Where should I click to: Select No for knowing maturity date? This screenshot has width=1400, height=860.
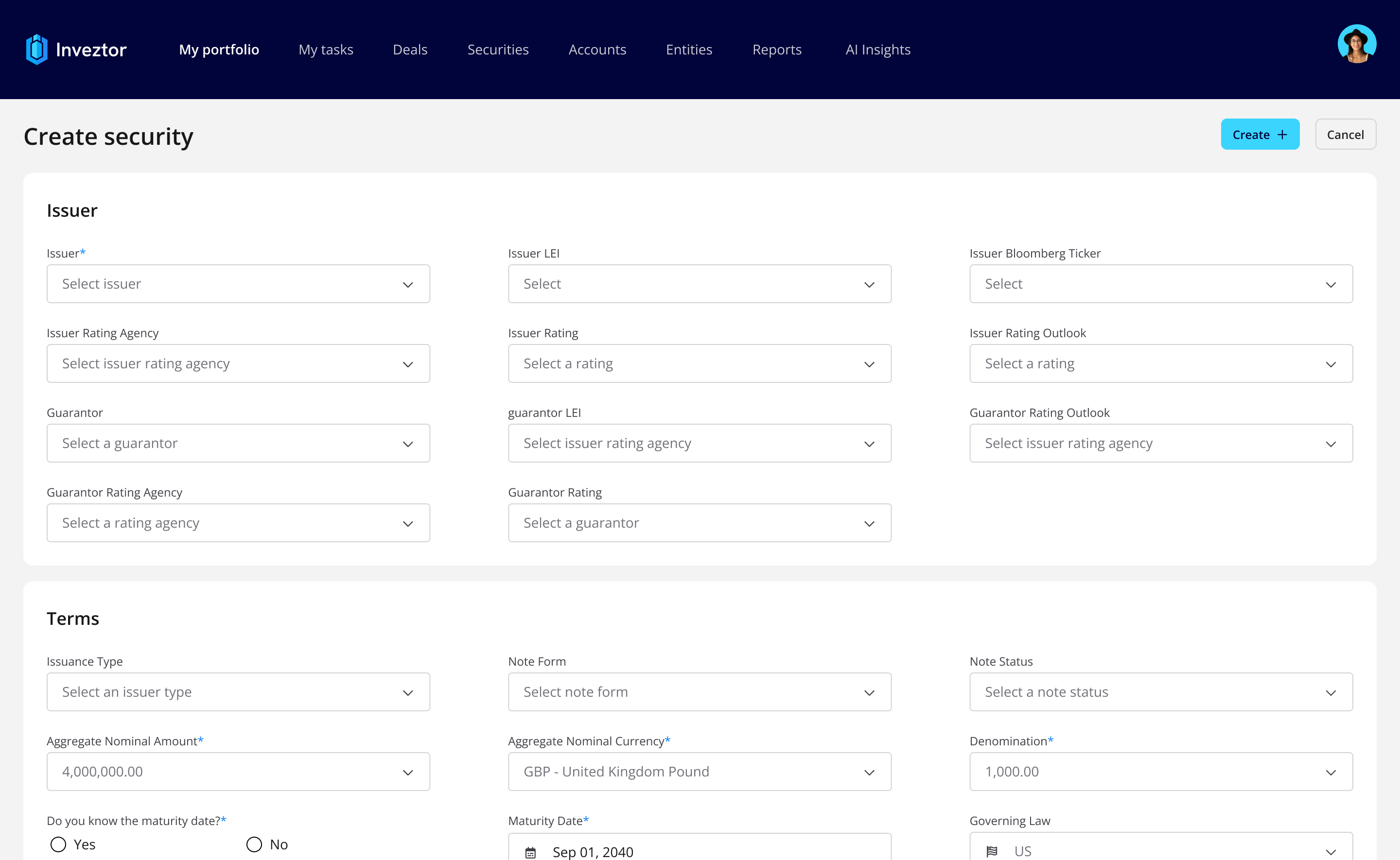point(254,844)
